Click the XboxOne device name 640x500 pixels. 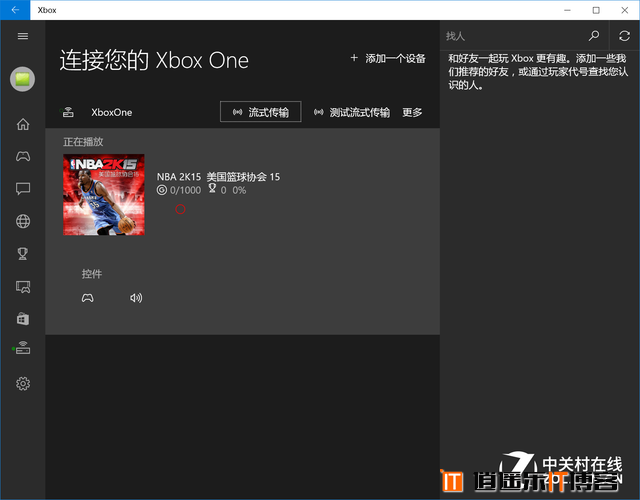coord(111,112)
